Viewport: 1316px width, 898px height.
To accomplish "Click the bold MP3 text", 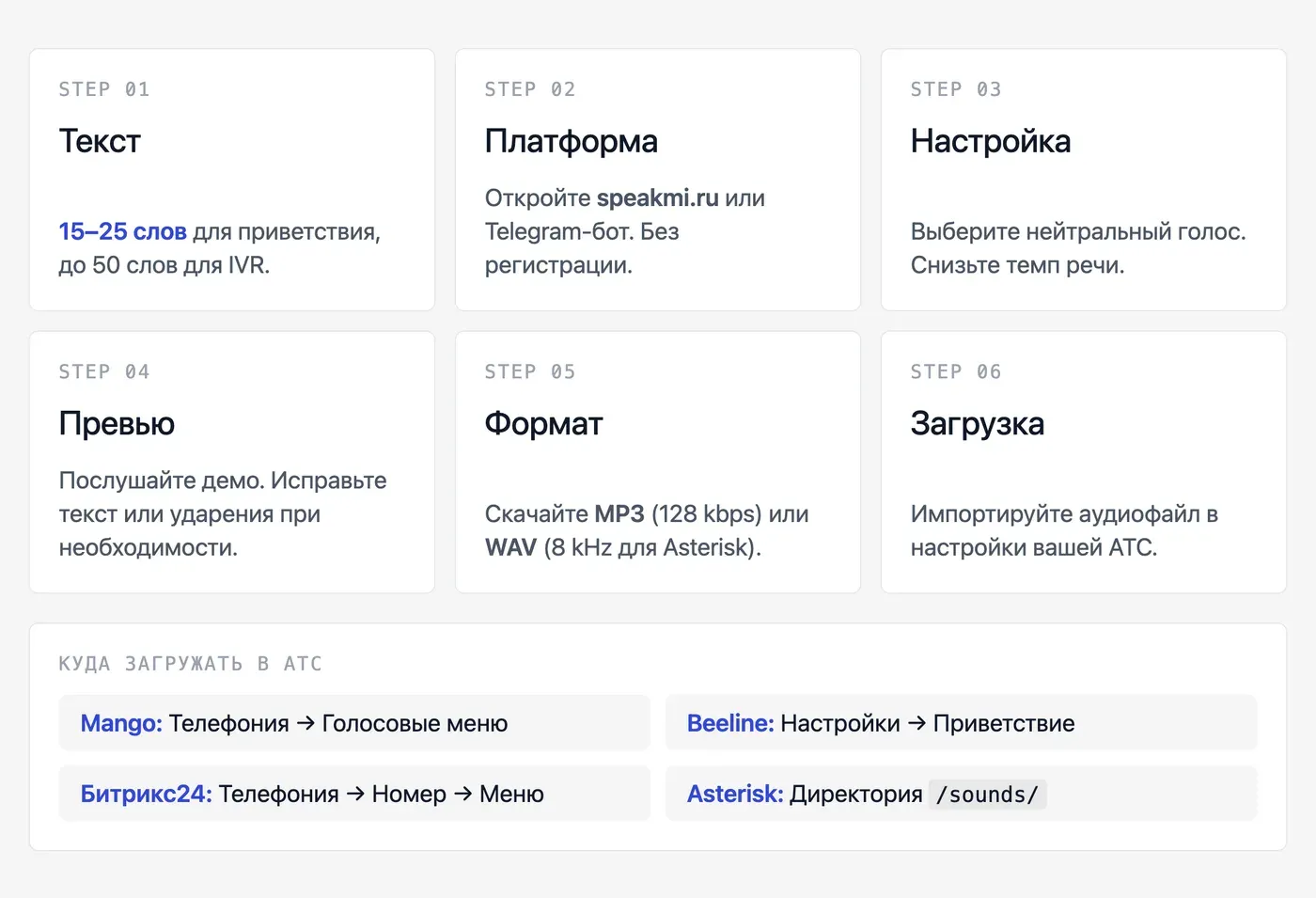I will click(619, 514).
